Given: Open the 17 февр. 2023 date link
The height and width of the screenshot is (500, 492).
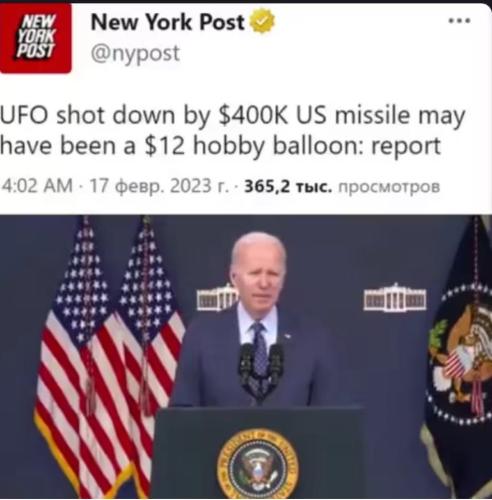Looking at the screenshot, I should click(x=159, y=186).
